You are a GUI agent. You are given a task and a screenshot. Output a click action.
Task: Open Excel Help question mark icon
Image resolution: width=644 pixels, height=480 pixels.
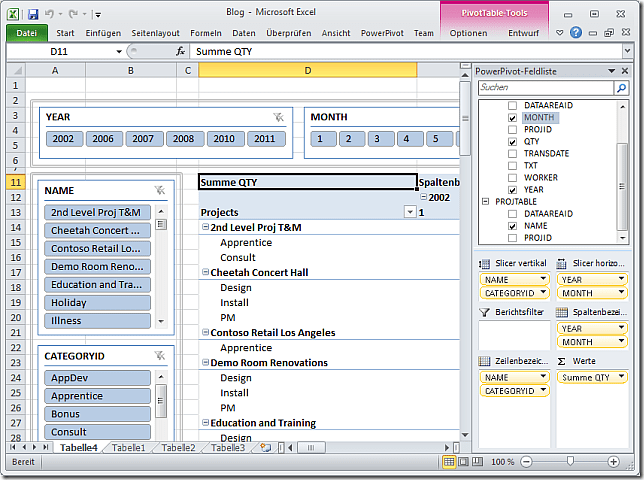(x=576, y=32)
